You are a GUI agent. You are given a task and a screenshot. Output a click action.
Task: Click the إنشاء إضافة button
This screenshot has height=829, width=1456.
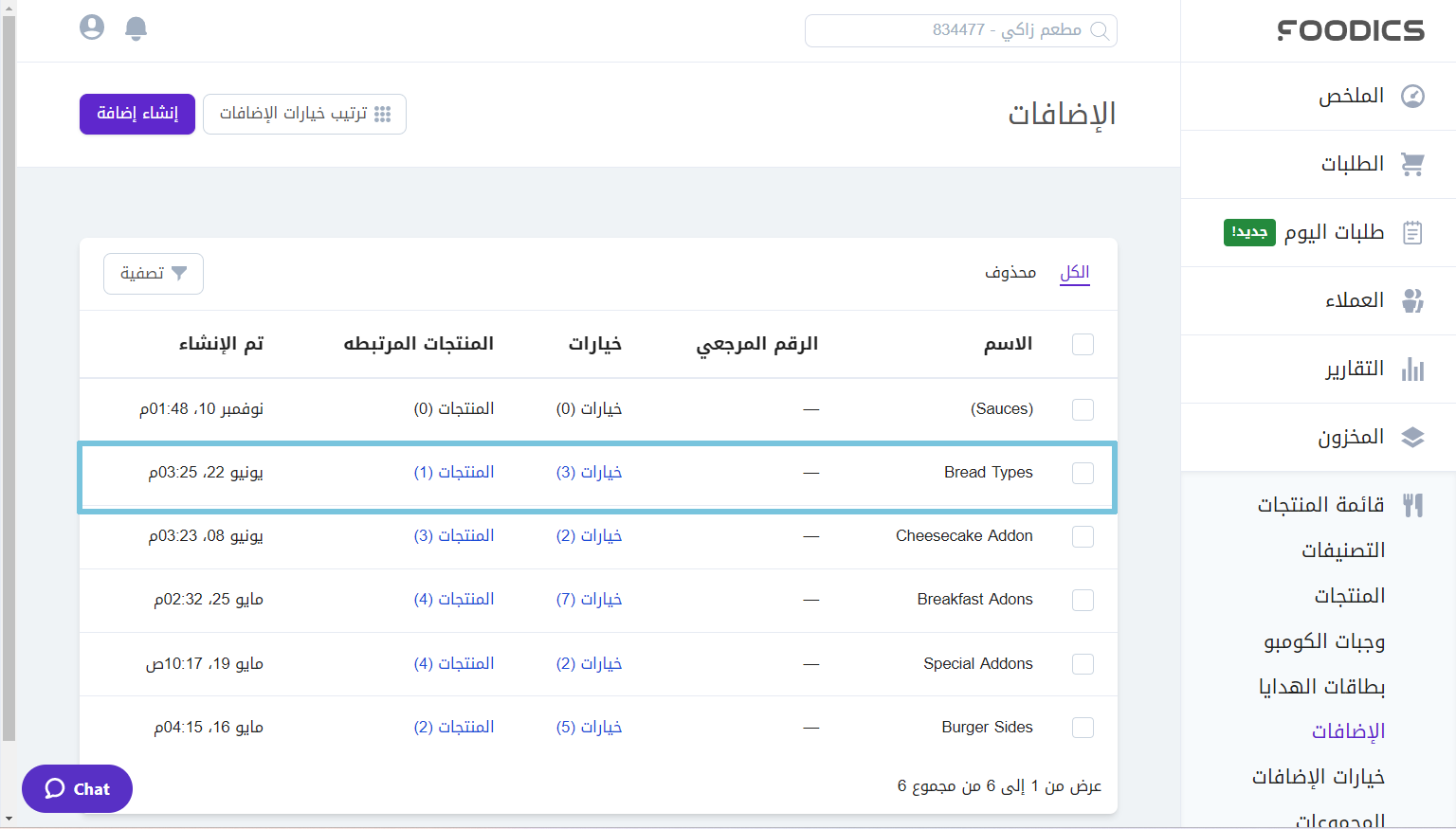137,114
